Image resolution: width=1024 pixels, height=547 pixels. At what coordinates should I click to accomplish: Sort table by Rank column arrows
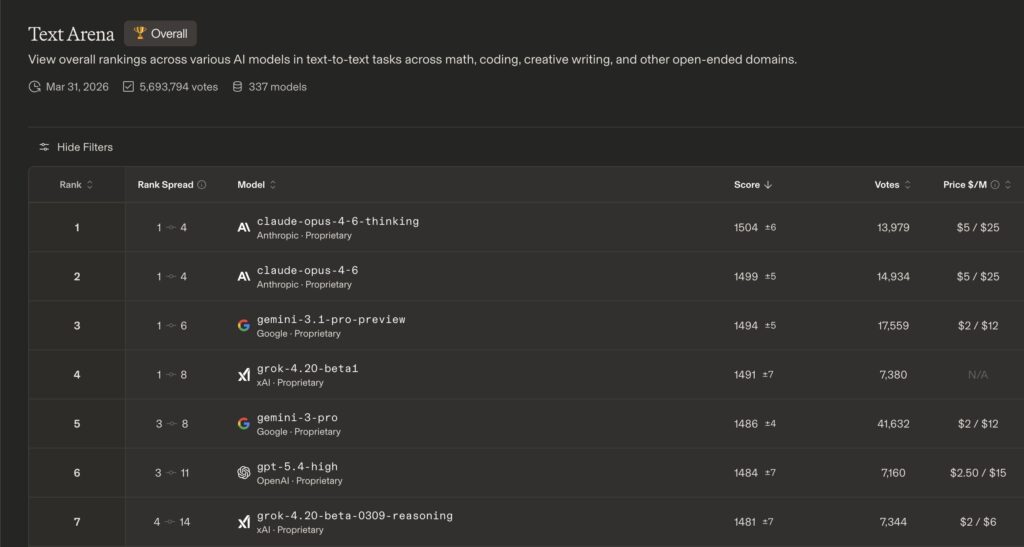(90, 185)
